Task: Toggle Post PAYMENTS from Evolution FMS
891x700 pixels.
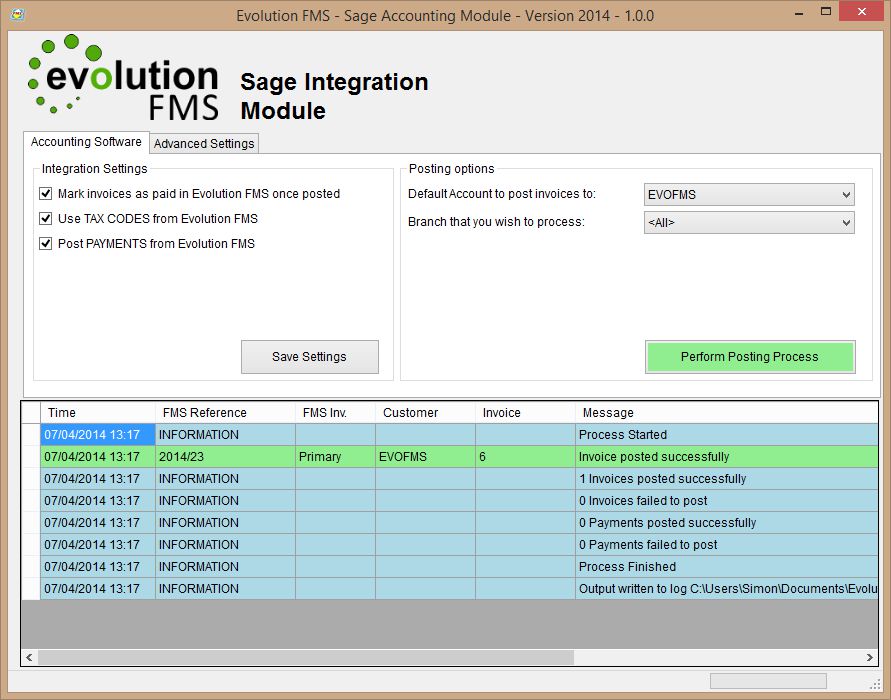Action: [45, 244]
